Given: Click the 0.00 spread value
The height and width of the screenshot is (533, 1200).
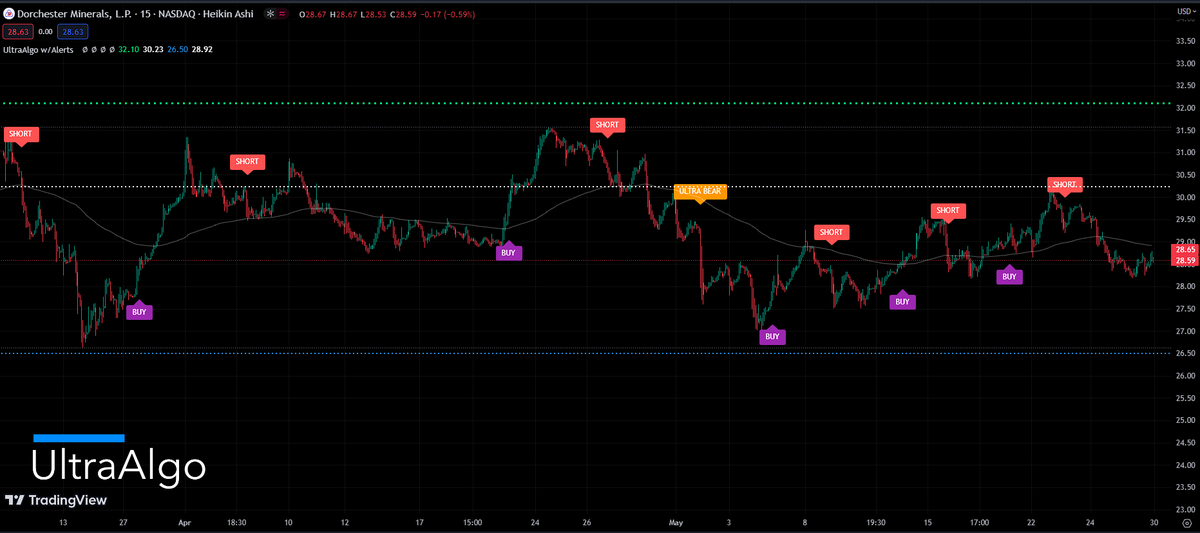Looking at the screenshot, I should (x=45, y=32).
